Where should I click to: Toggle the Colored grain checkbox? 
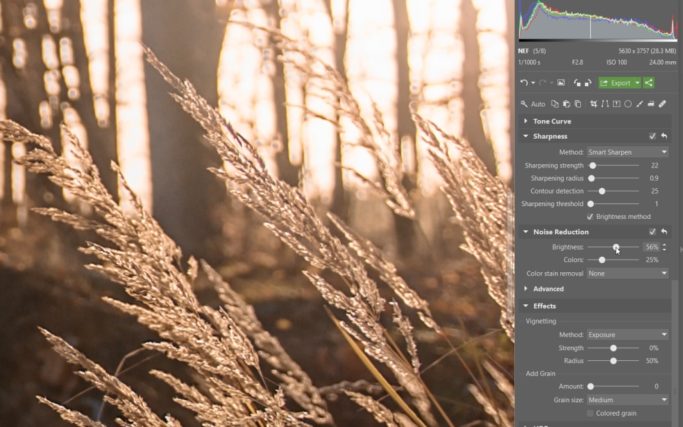click(x=590, y=413)
